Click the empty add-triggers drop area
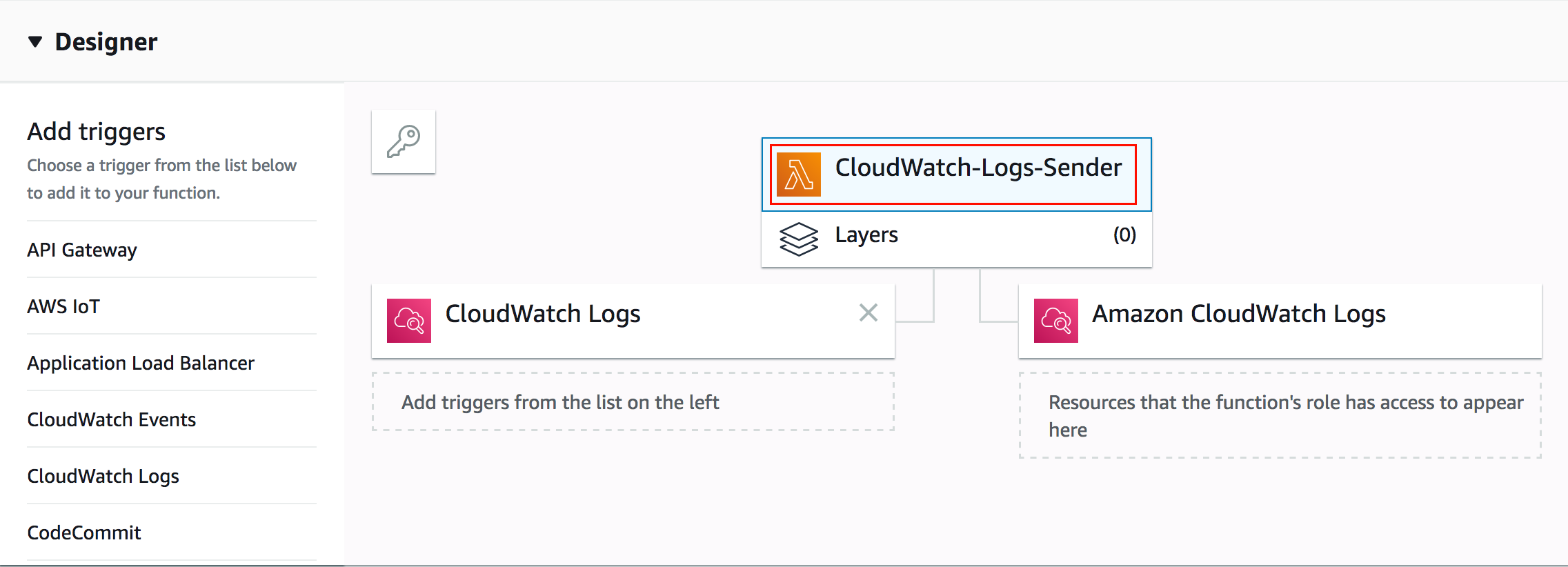1568x567 pixels. (x=633, y=402)
